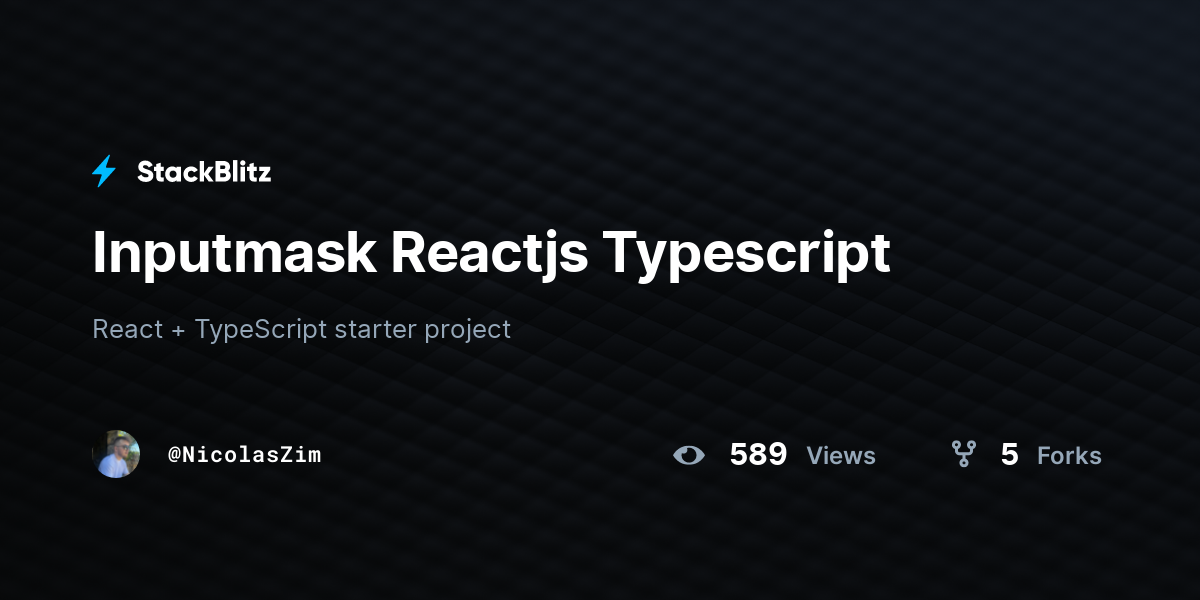The image size is (1200, 600).
Task: Click the word Typescript in the title
Action: [x=745, y=252]
